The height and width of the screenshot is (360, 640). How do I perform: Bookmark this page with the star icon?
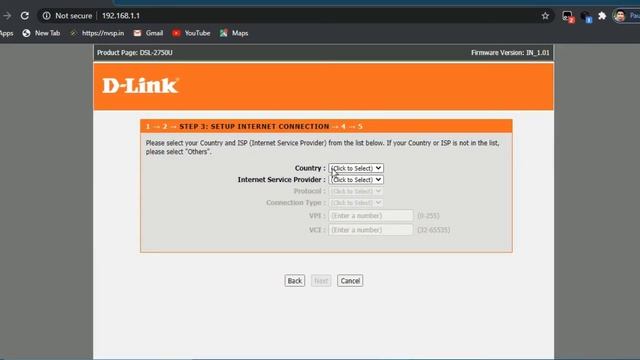(545, 16)
